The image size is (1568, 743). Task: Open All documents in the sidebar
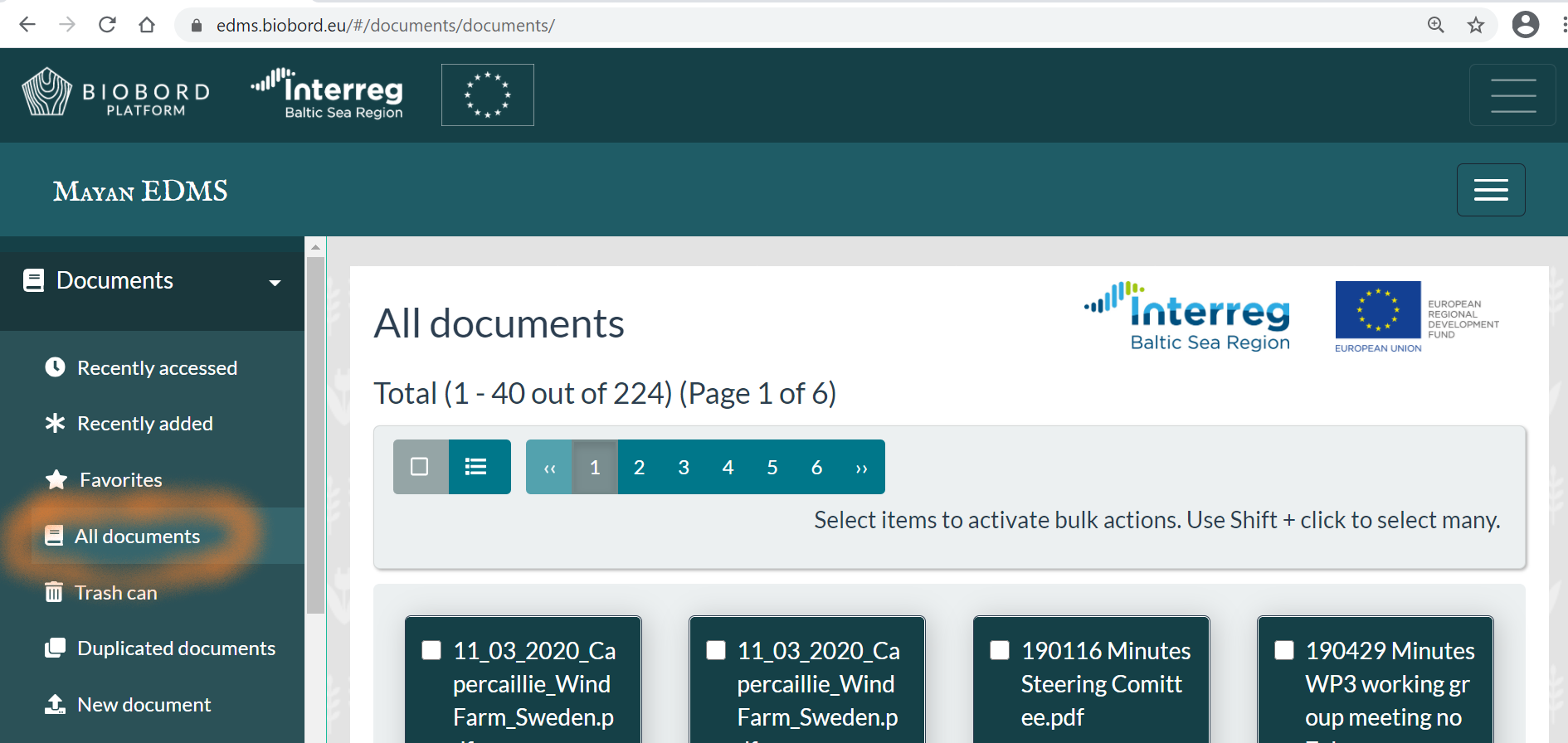pos(138,536)
